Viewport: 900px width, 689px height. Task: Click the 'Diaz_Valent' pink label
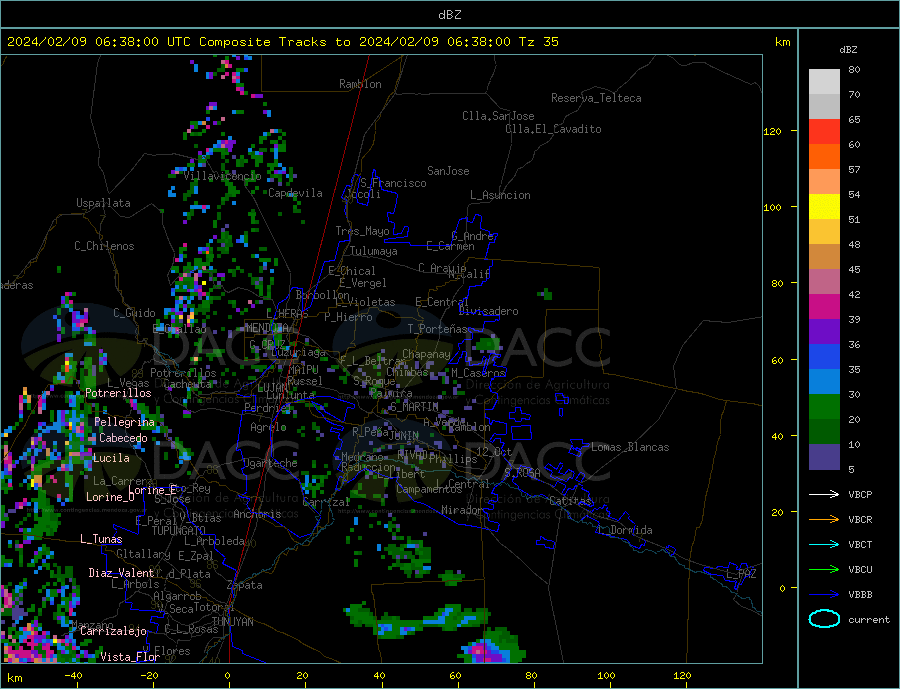pyautogui.click(x=121, y=573)
